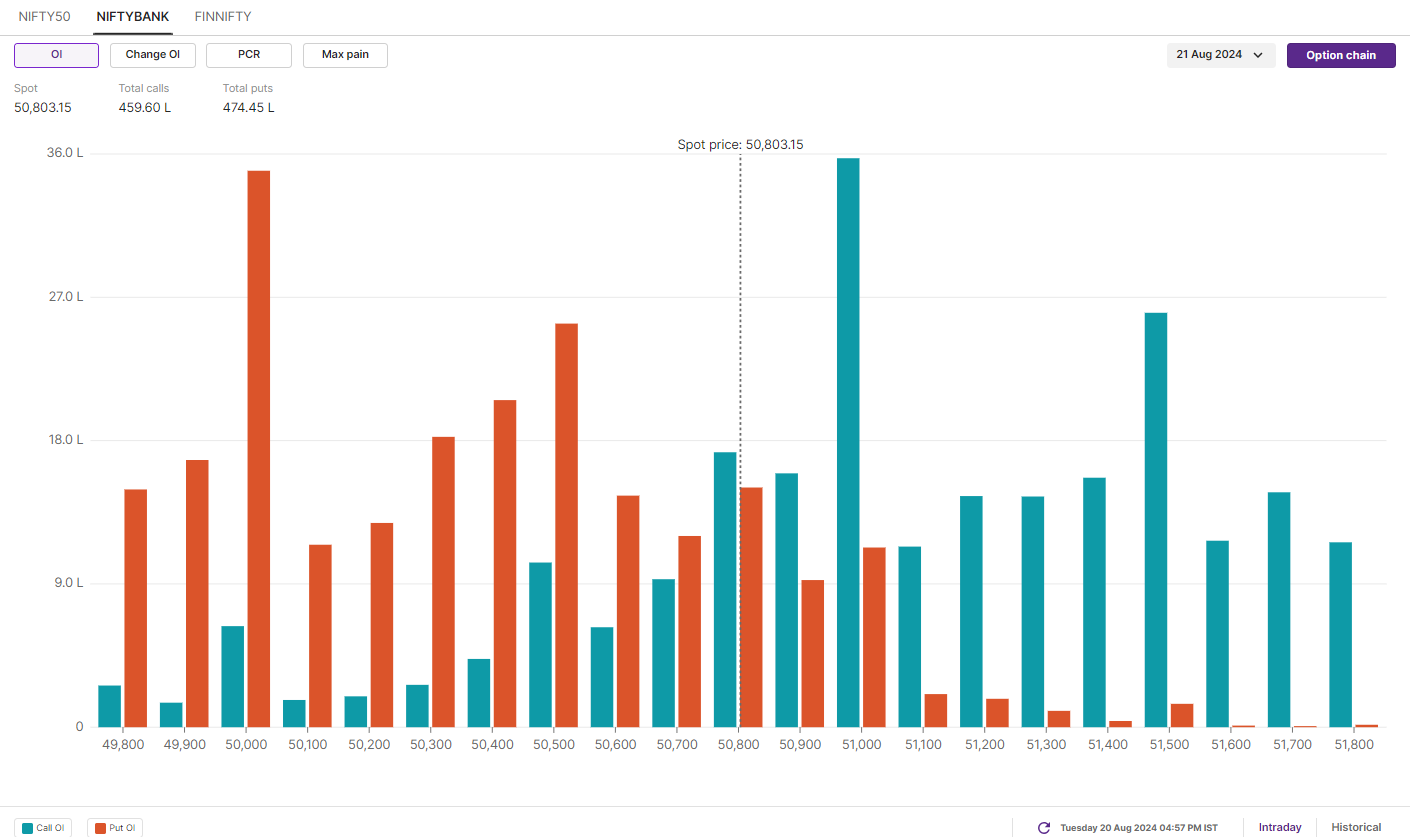Image resolution: width=1410 pixels, height=837 pixels.
Task: Click the 50,400 put OI bar
Action: 505,563
